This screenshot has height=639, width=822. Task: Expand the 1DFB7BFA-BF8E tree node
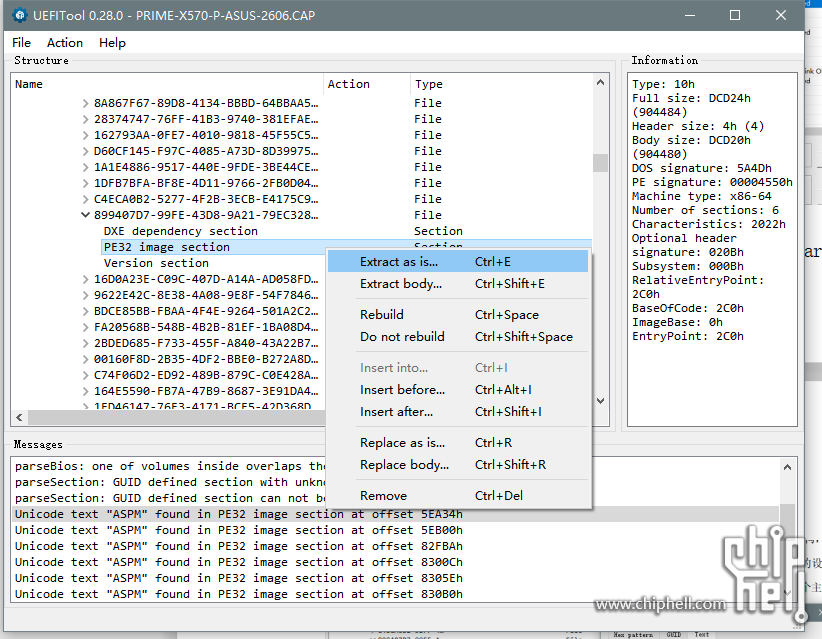[85, 183]
